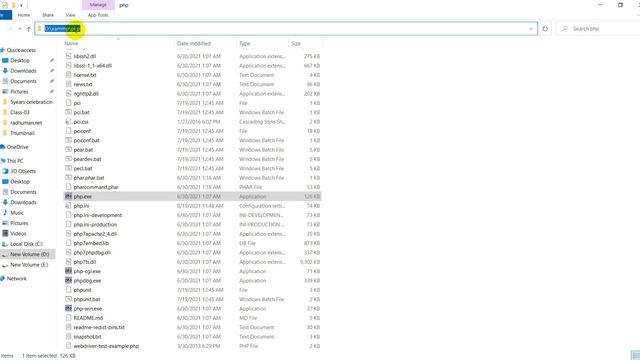Select the php7apache2_4.dll file name
This screenshot has height=360, width=640.
[95, 234]
